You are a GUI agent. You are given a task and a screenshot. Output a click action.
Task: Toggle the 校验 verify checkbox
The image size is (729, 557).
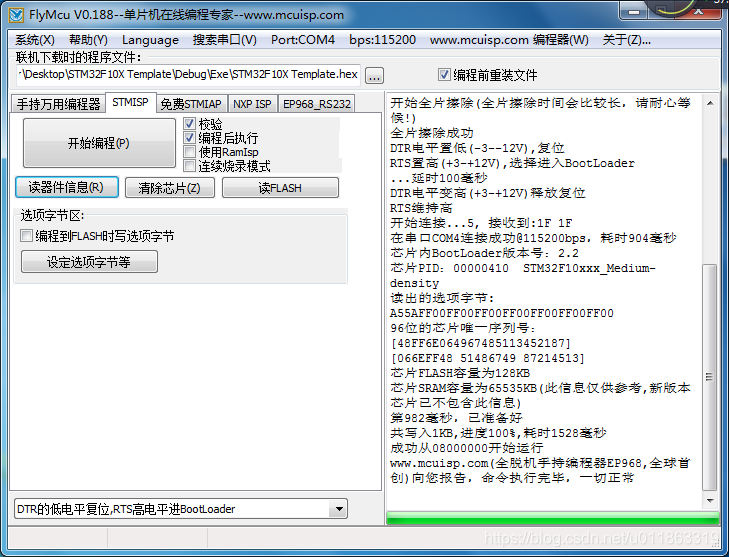tap(189, 124)
